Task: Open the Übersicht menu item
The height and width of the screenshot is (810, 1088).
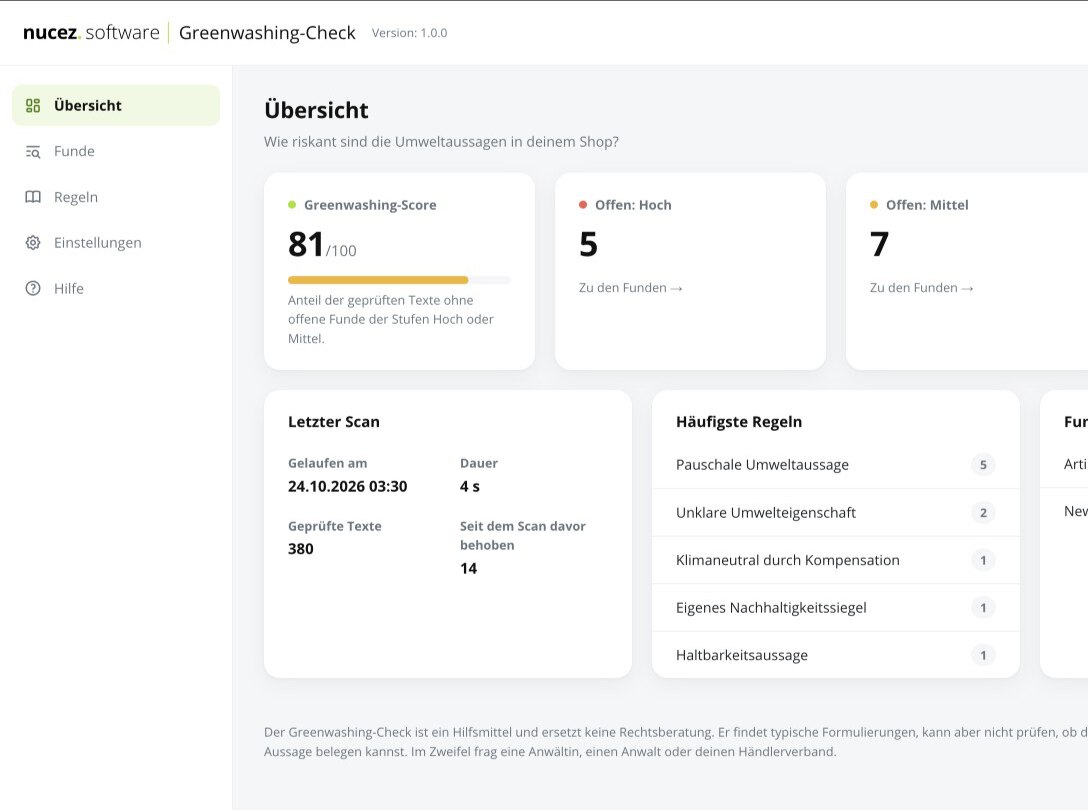Action: coord(116,106)
